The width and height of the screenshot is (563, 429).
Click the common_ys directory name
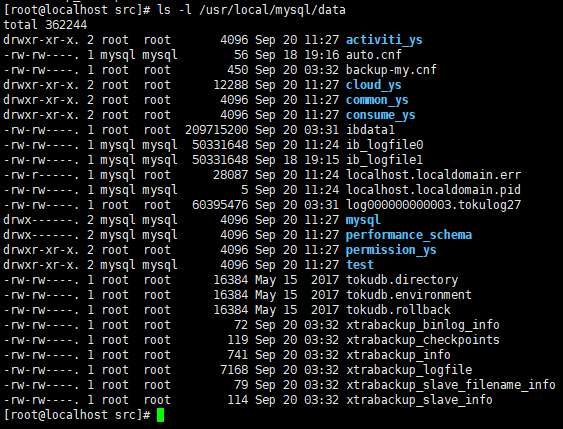377,100
